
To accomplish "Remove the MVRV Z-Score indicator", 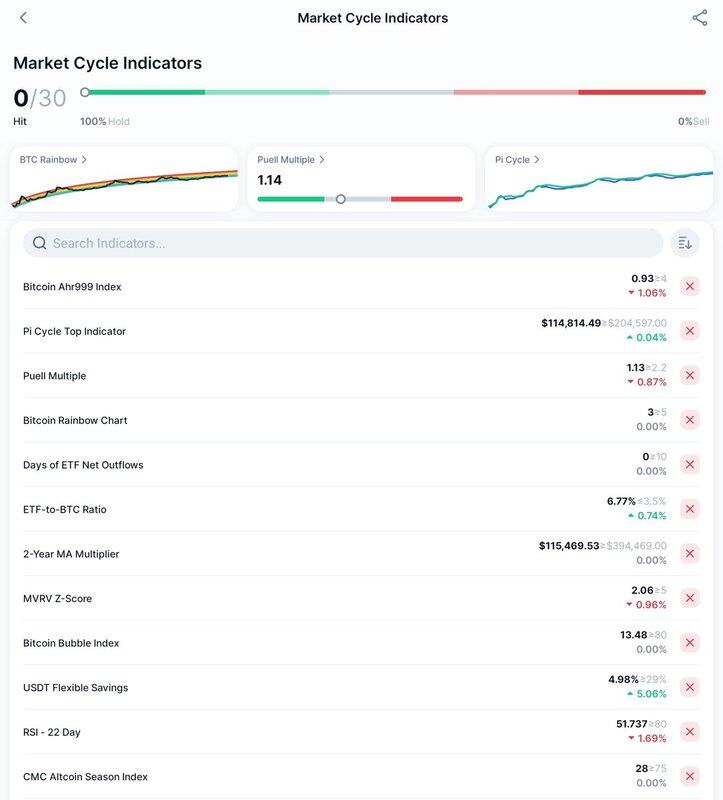I will [690, 598].
